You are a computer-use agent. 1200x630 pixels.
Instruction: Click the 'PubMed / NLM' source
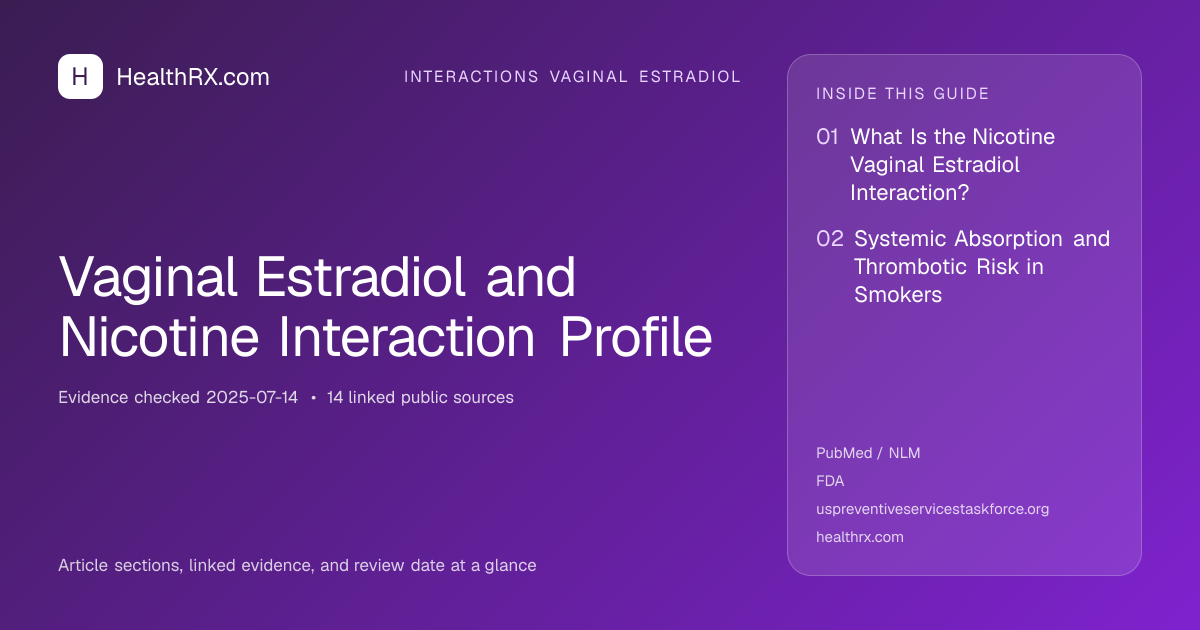(868, 453)
